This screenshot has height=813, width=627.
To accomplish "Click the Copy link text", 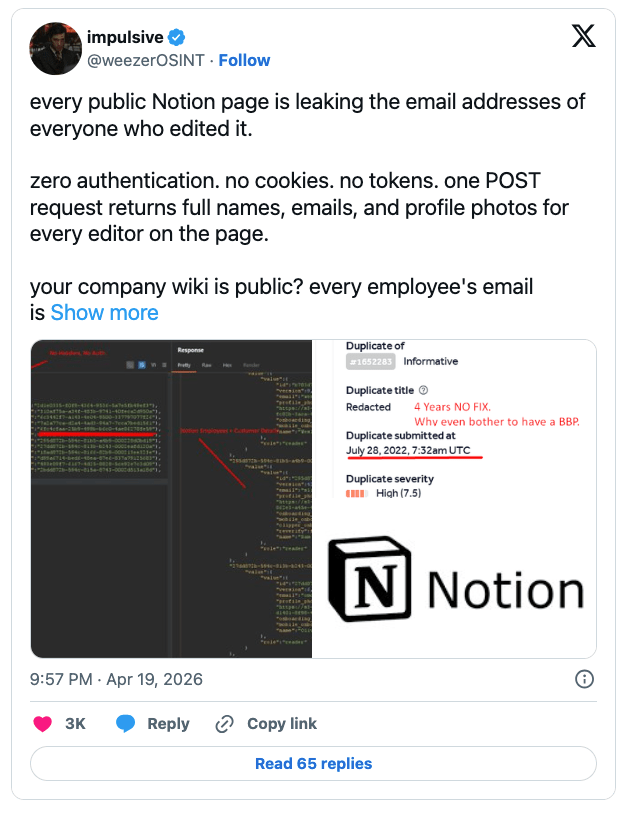I will [x=281, y=723].
